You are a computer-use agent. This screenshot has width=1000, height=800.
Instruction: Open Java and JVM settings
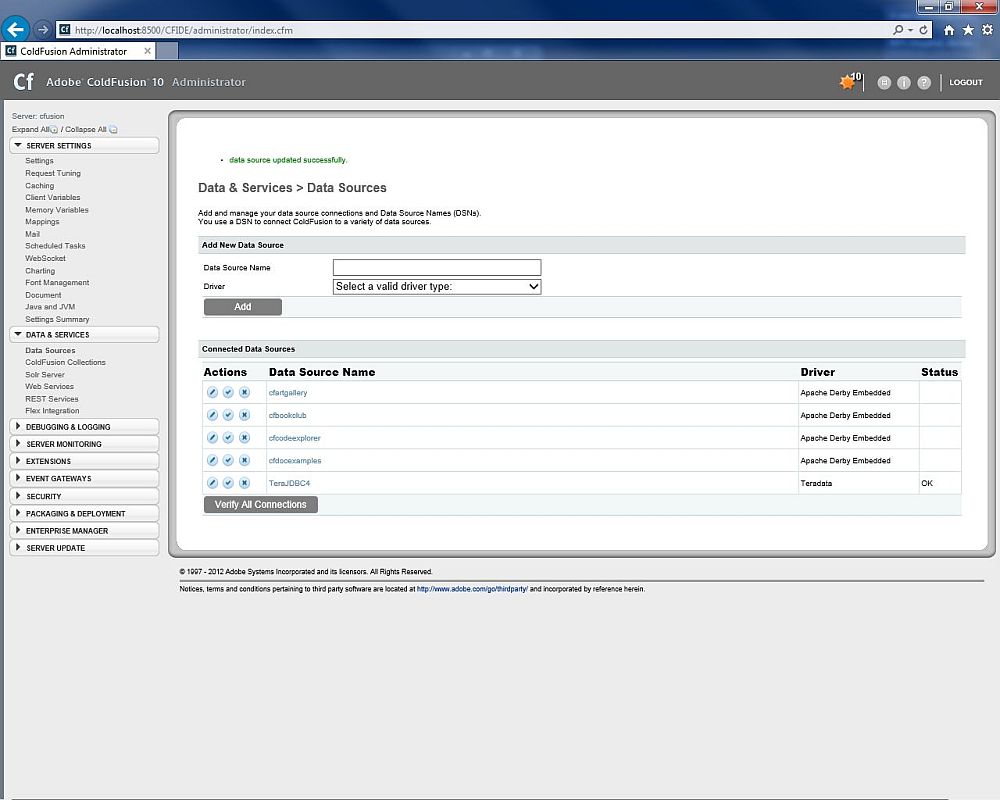[50, 307]
